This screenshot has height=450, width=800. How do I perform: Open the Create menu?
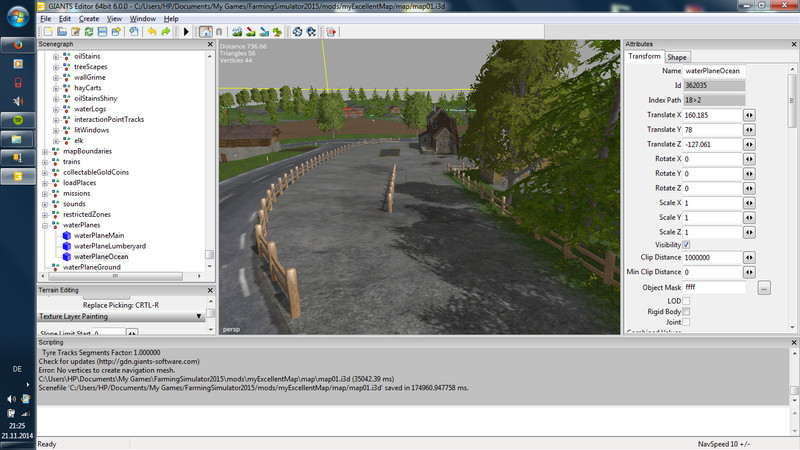tap(89, 19)
